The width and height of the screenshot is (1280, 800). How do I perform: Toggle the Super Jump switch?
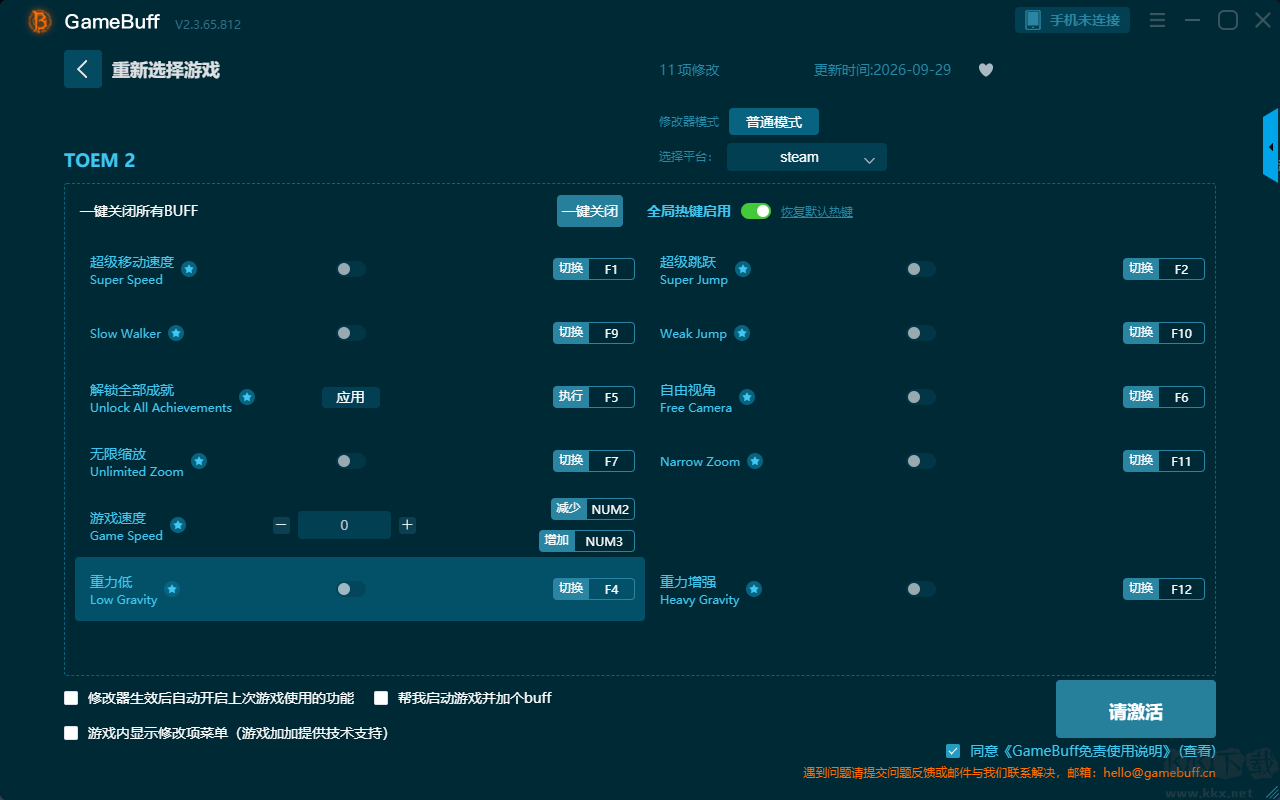pyautogui.click(x=921, y=269)
